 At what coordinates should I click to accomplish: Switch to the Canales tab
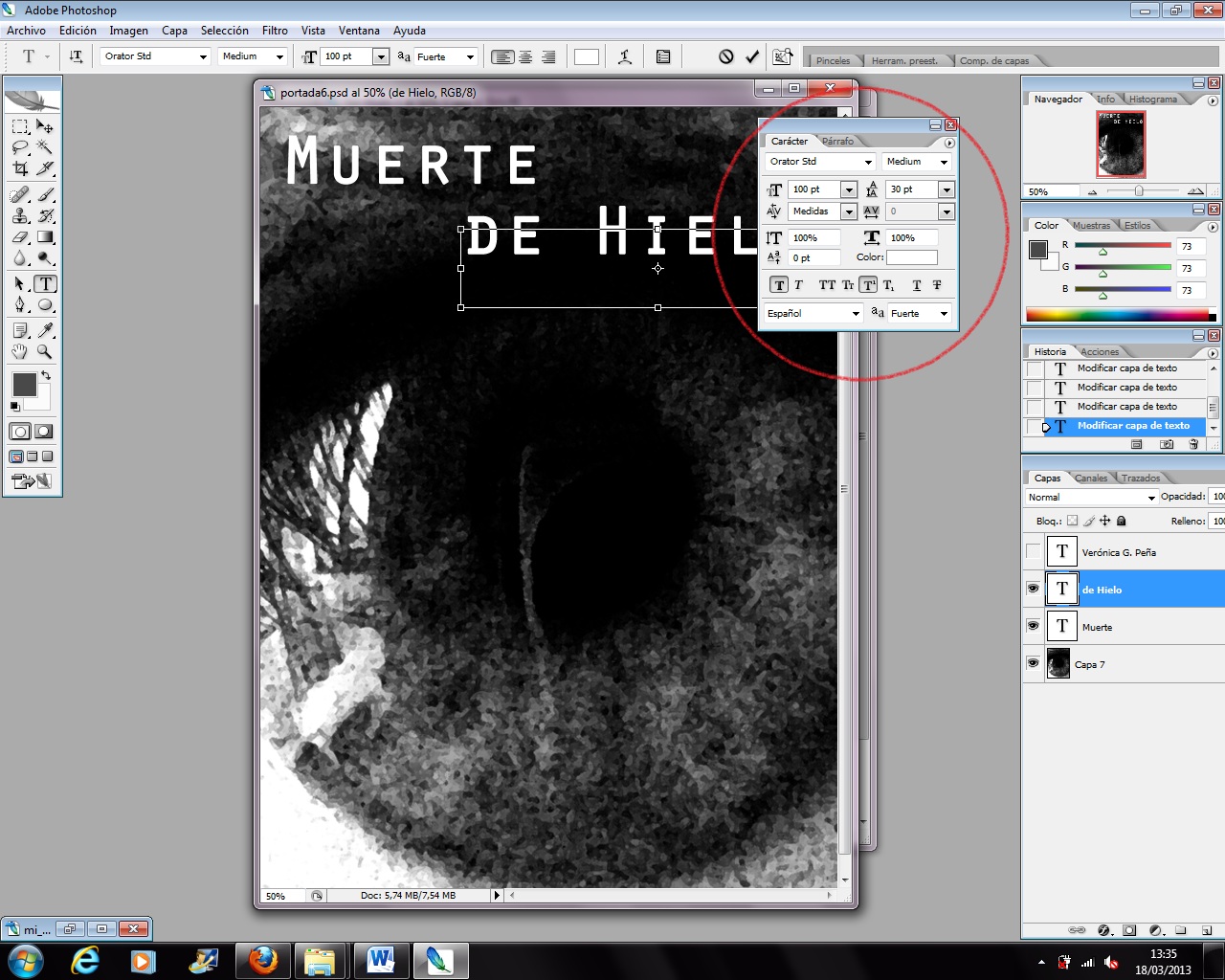(x=1090, y=478)
